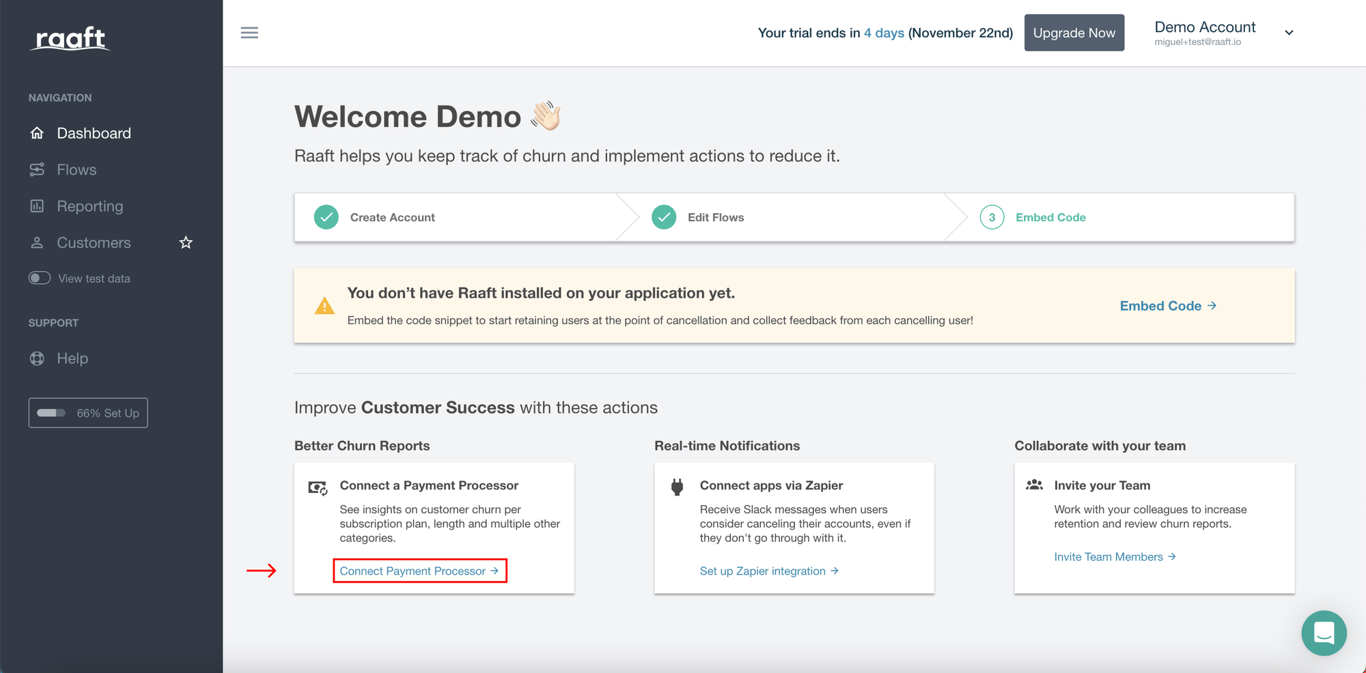Select the Embed Code step
Image resolution: width=1366 pixels, height=673 pixels.
point(1050,217)
